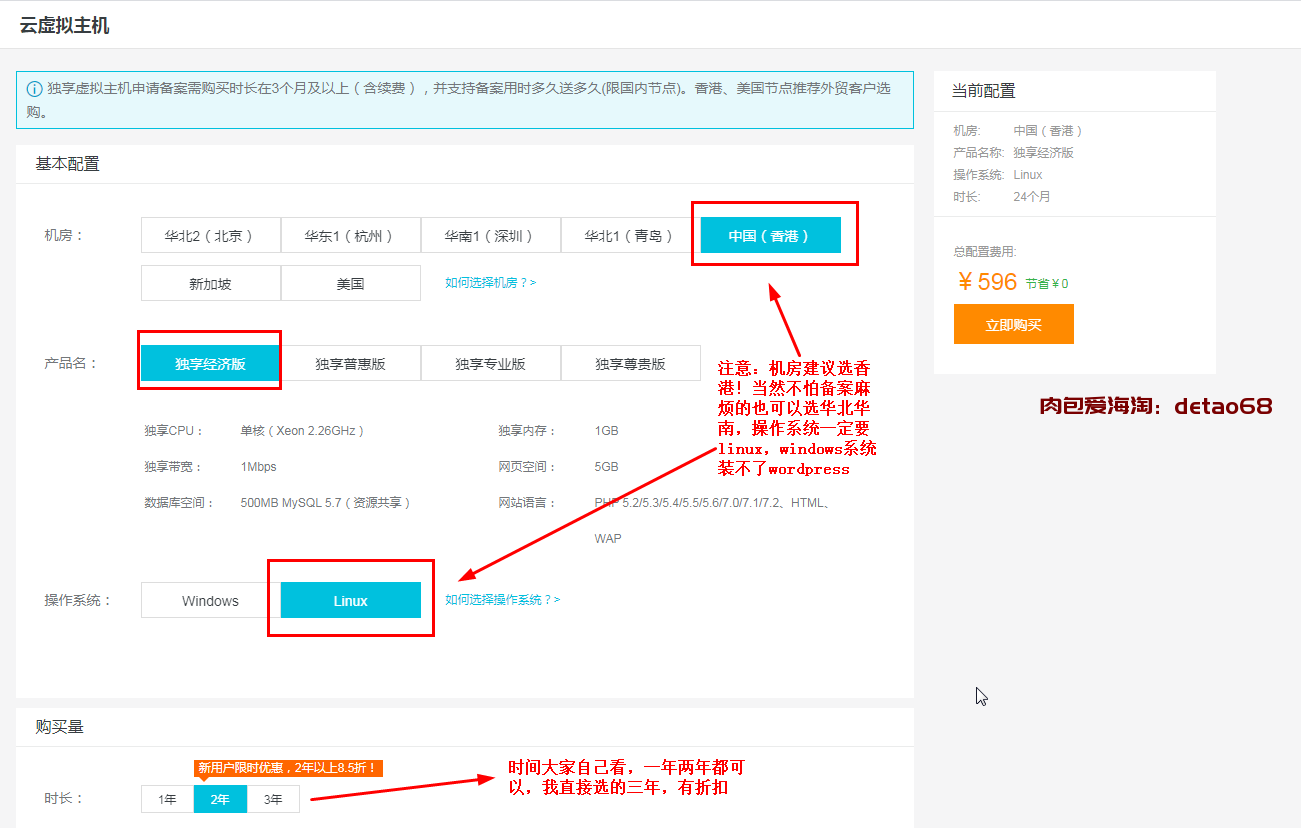Select the 新加坡 data center

210,283
